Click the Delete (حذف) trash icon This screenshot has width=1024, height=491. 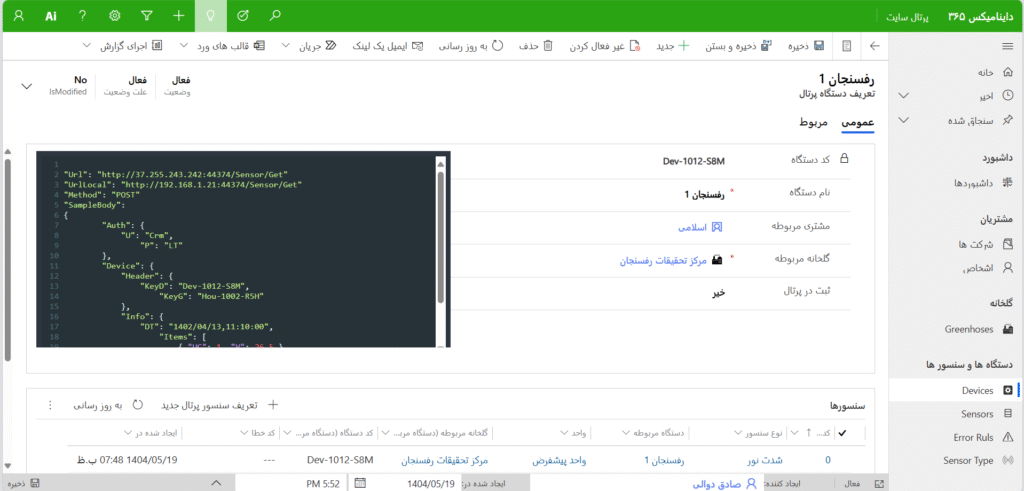(x=548, y=46)
